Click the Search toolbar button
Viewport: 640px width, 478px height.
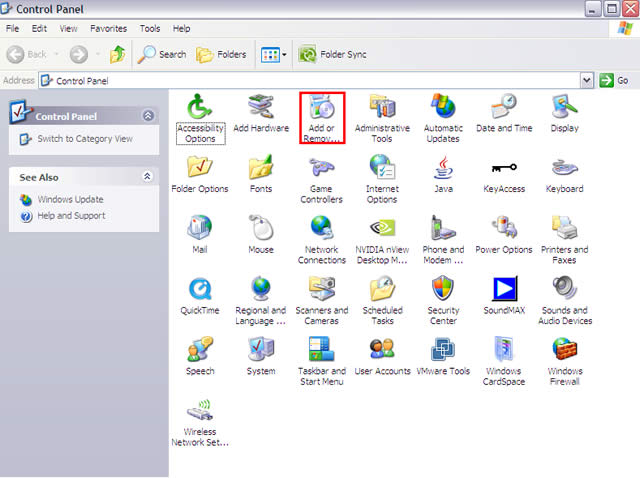point(162,54)
